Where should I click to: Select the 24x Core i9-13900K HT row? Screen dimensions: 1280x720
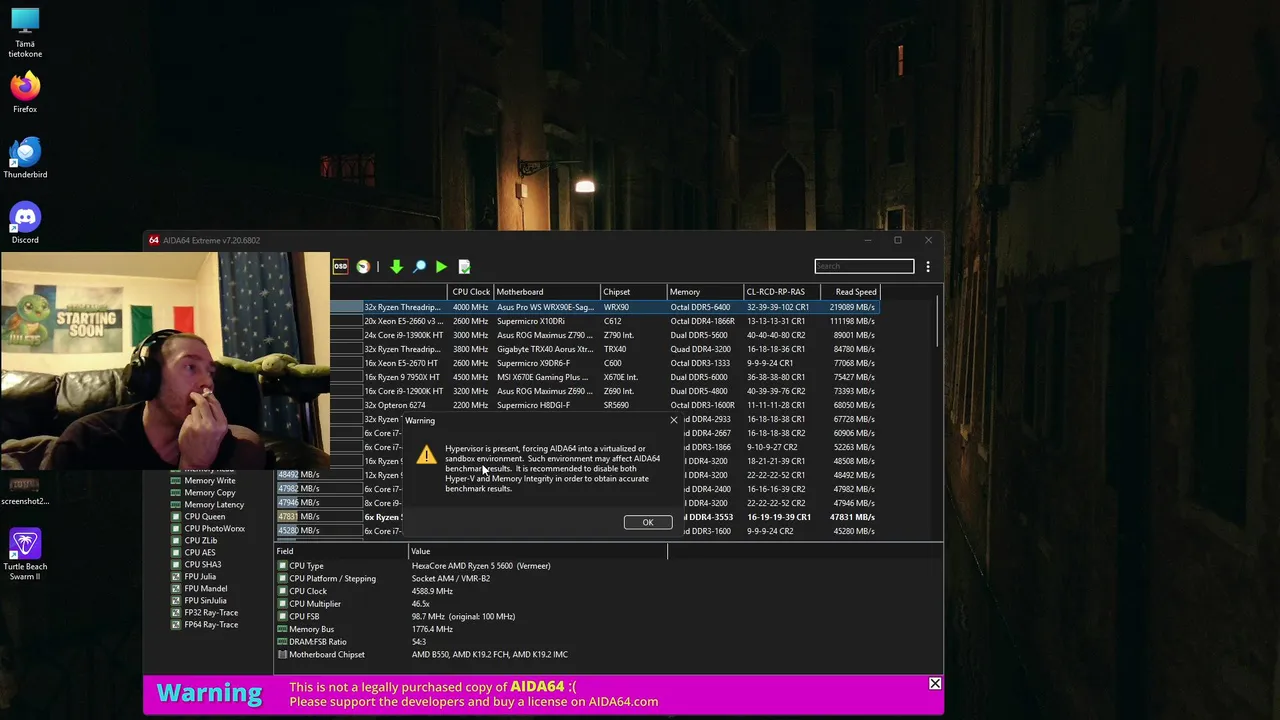click(605, 335)
